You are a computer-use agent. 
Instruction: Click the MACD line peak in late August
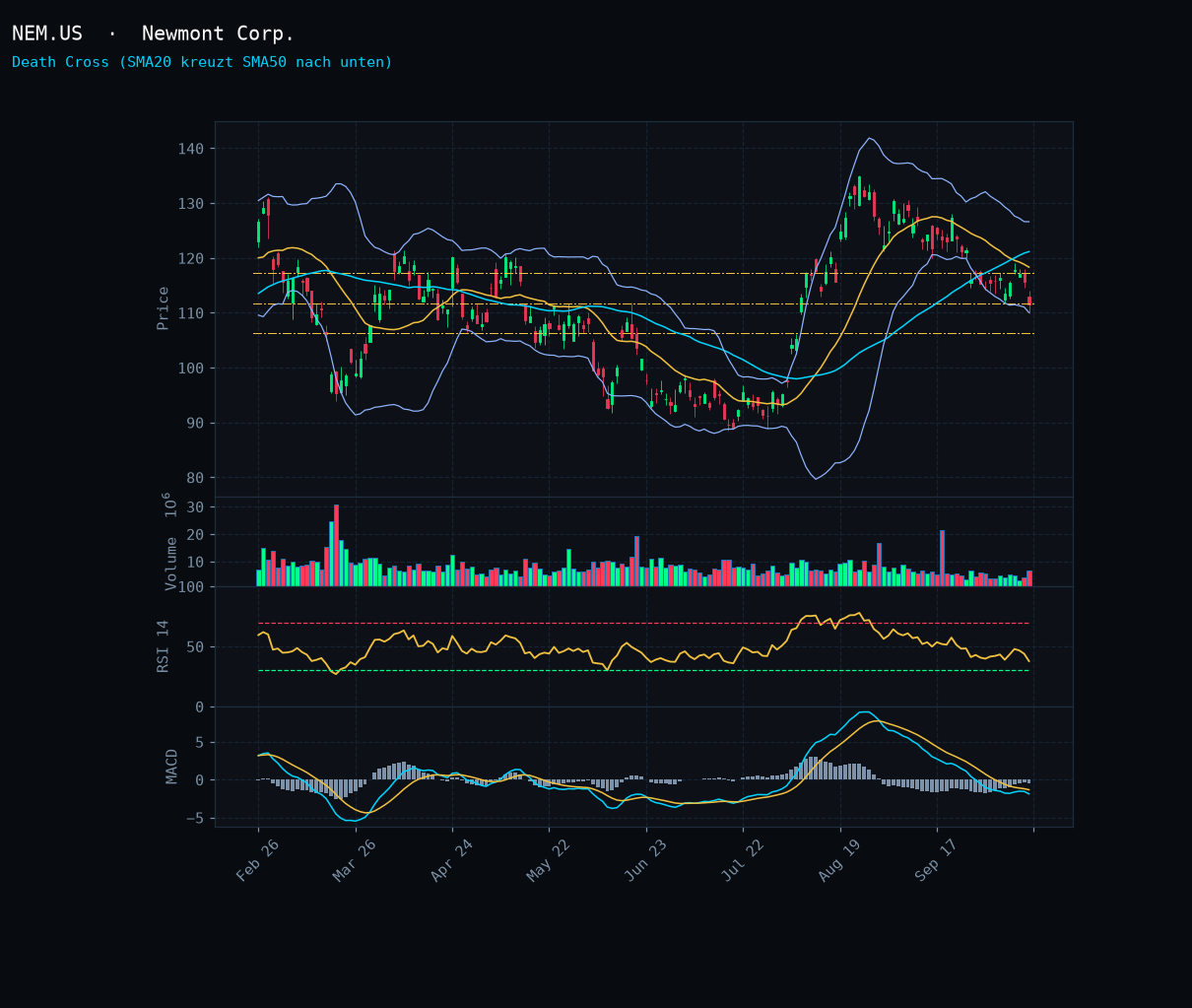coord(864,712)
